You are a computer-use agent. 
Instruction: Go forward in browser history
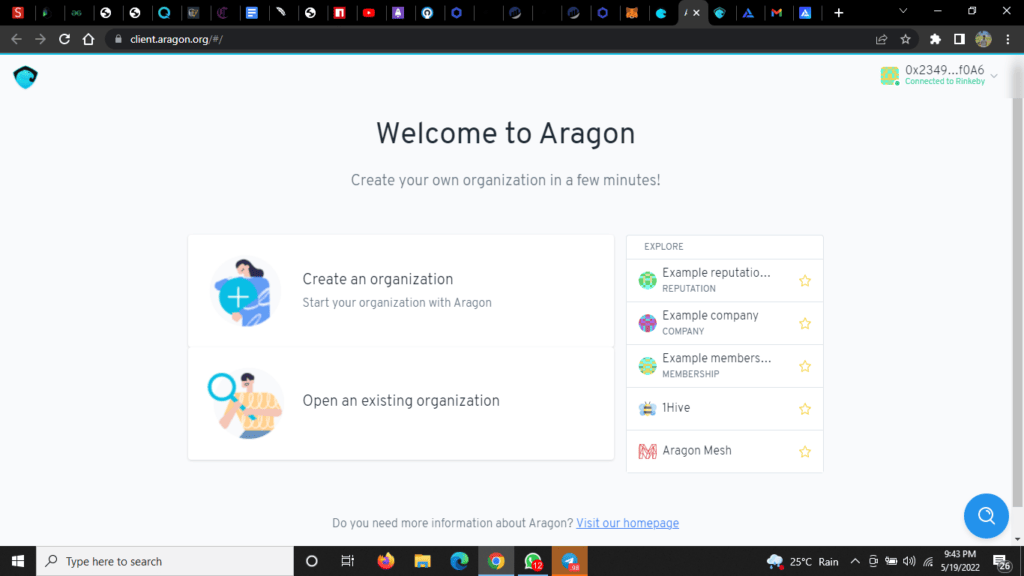(40, 39)
